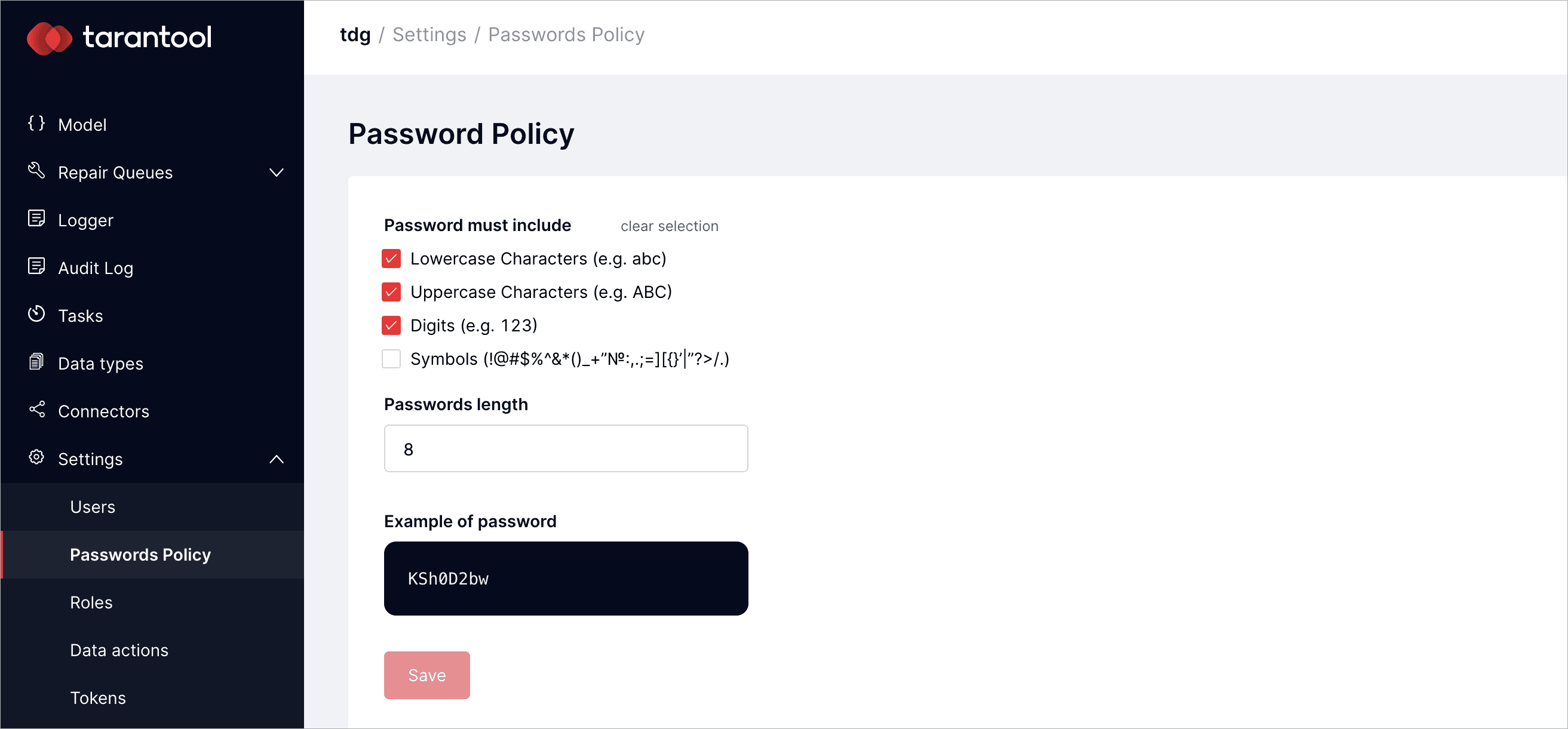The width and height of the screenshot is (1568, 729).
Task: Focus the Passwords length input field
Action: [566, 449]
